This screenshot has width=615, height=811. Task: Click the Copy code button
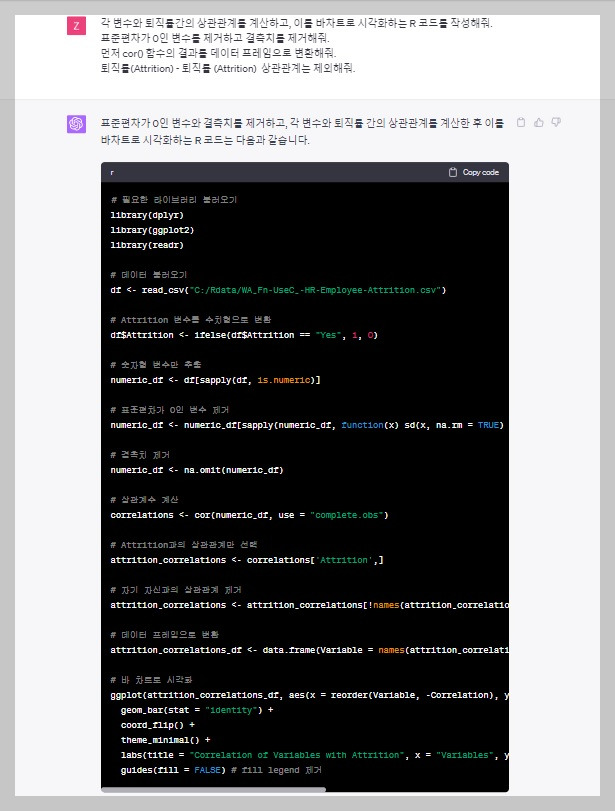[x=474, y=172]
